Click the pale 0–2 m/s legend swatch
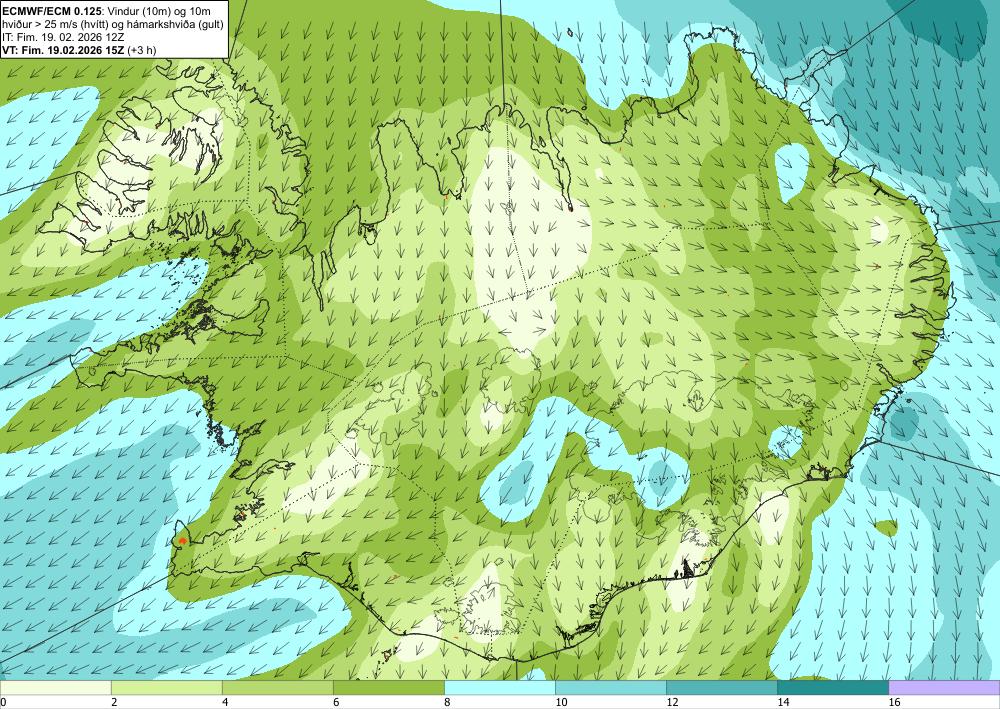 click(x=55, y=687)
